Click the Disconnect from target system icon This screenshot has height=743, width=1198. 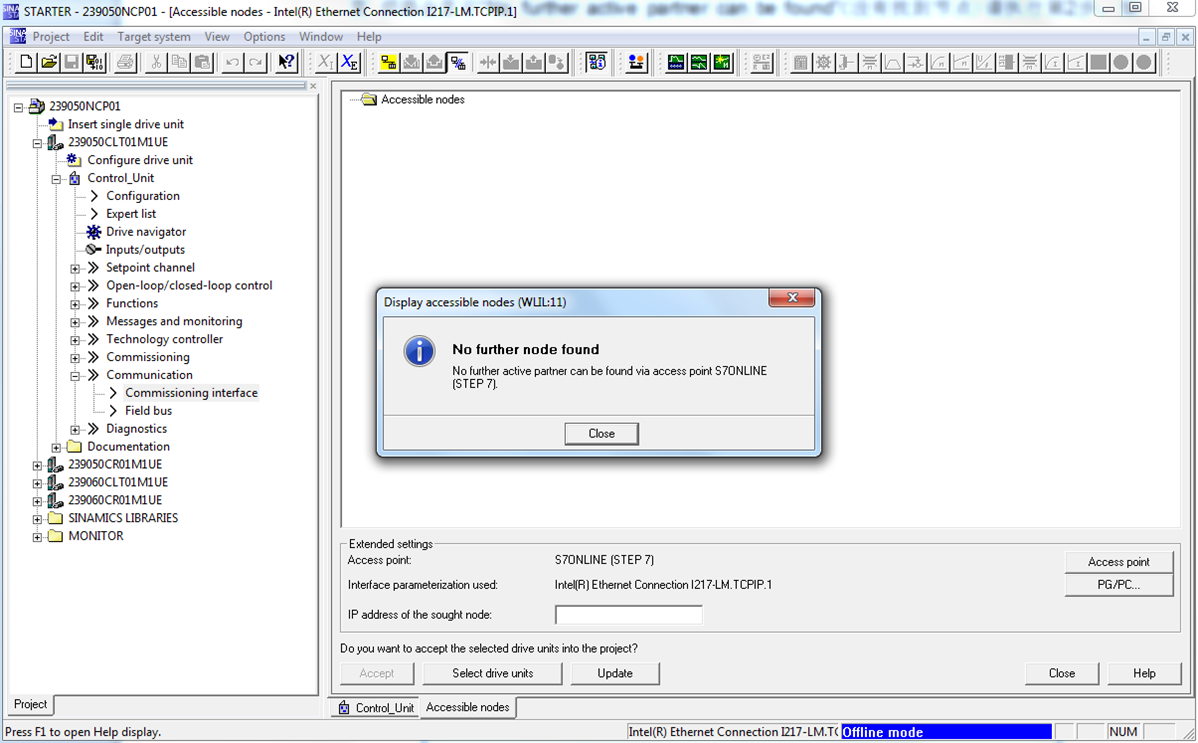coord(457,62)
